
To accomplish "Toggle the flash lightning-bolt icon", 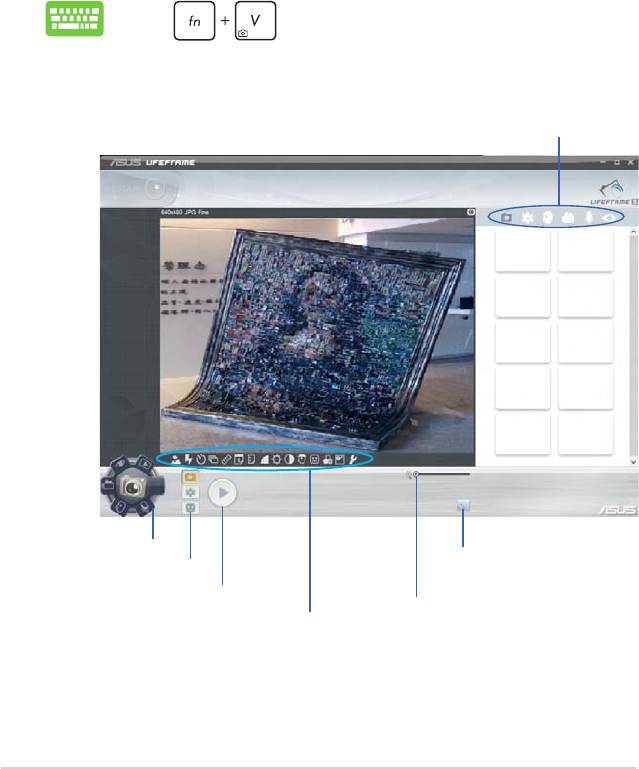I will click(188, 460).
